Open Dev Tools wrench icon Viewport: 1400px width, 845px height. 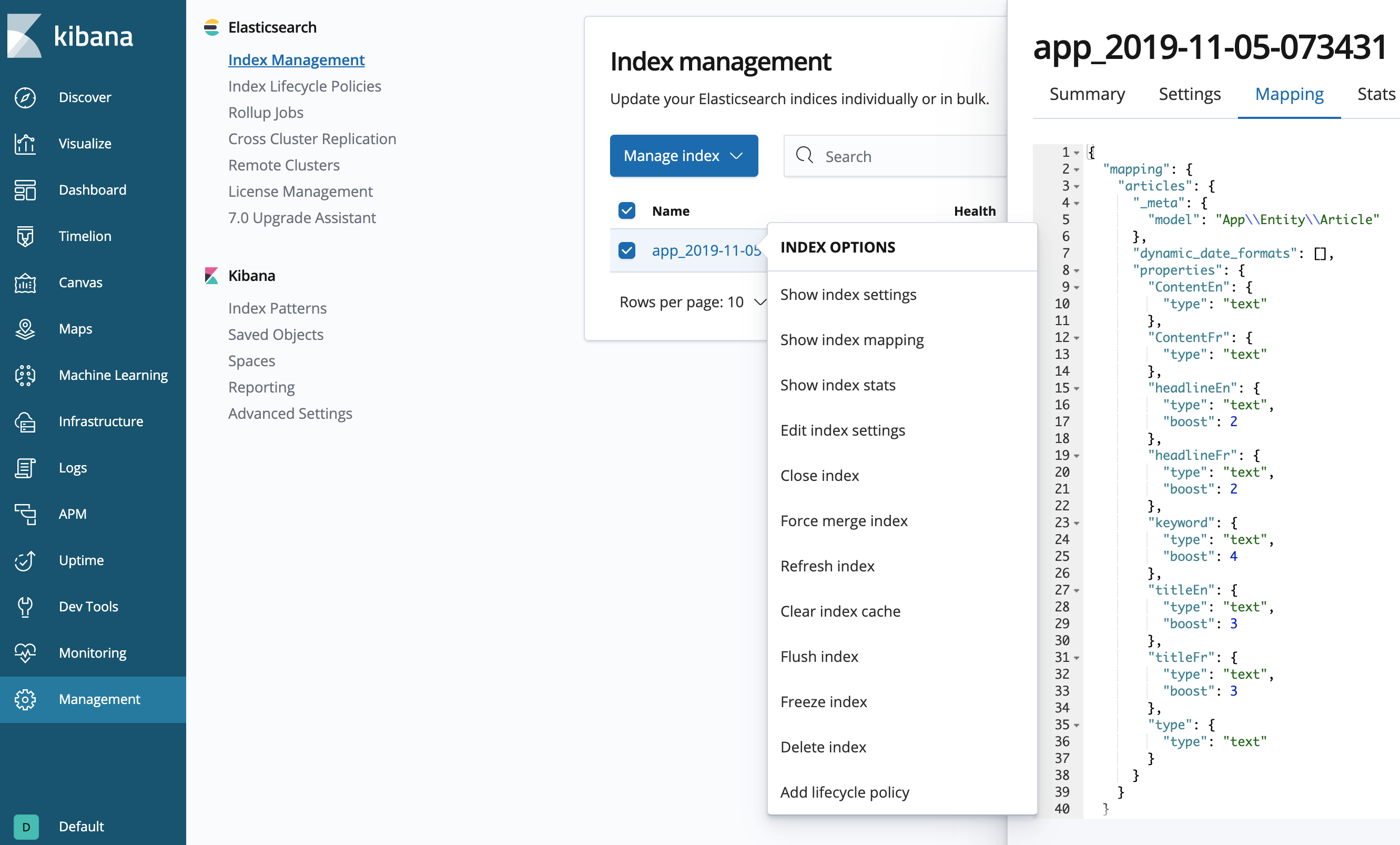tap(25, 607)
